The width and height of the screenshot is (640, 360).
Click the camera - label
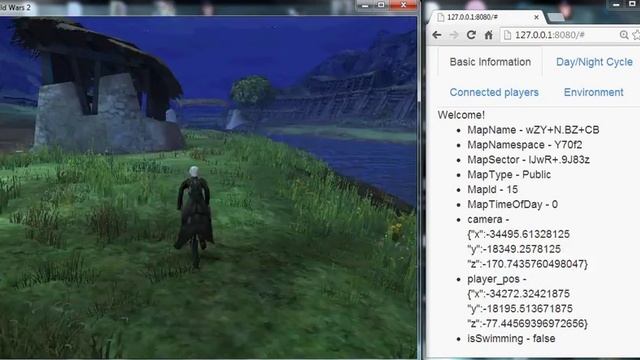coord(488,219)
